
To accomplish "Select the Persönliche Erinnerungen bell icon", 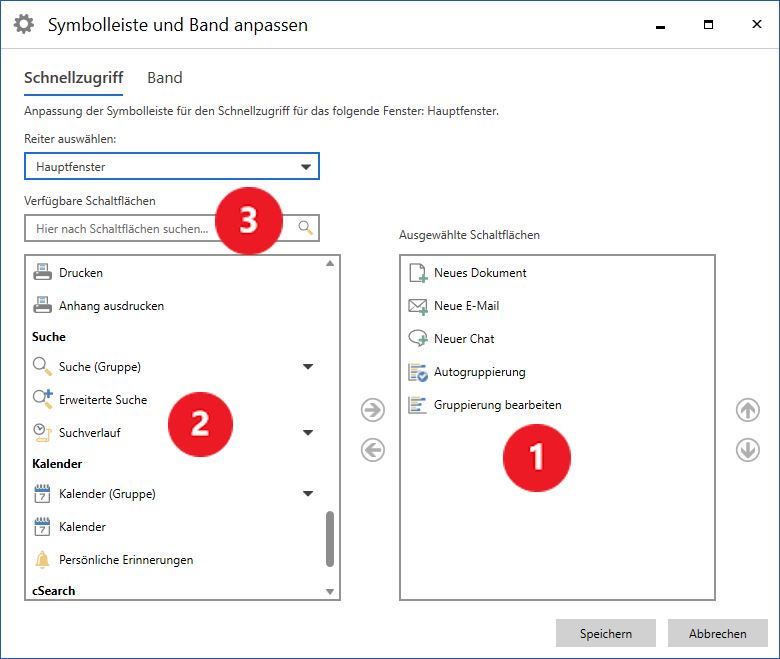I will (42, 560).
